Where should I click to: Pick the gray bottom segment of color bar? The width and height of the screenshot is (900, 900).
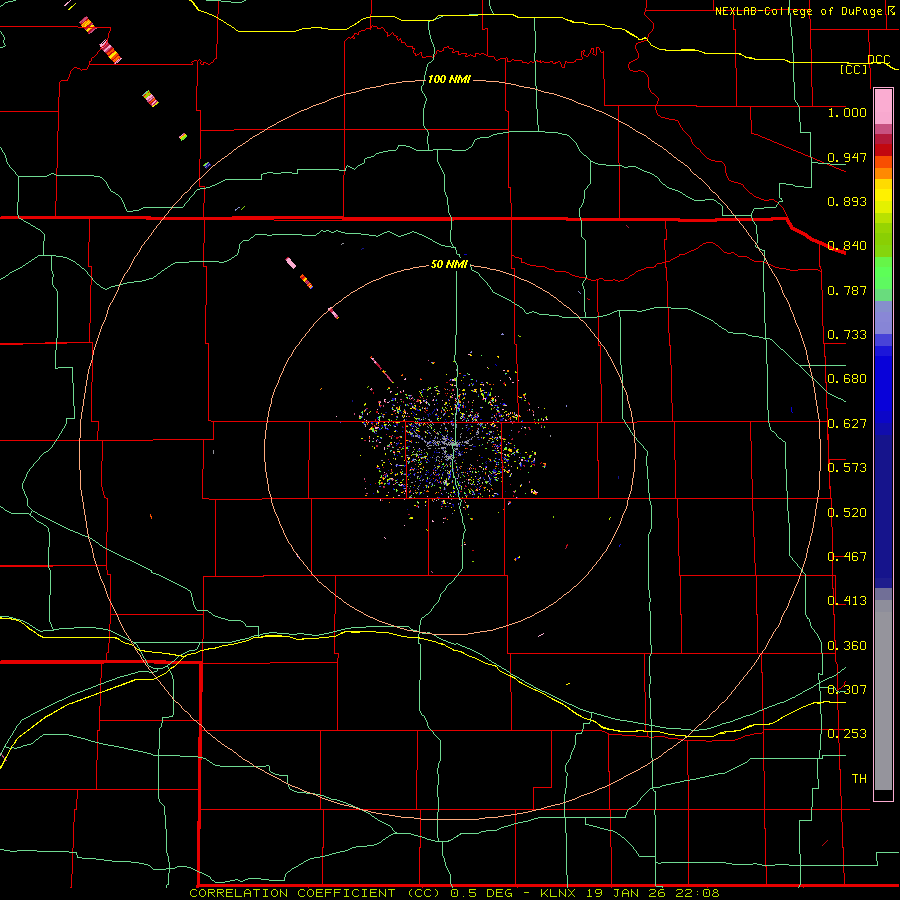tap(883, 695)
